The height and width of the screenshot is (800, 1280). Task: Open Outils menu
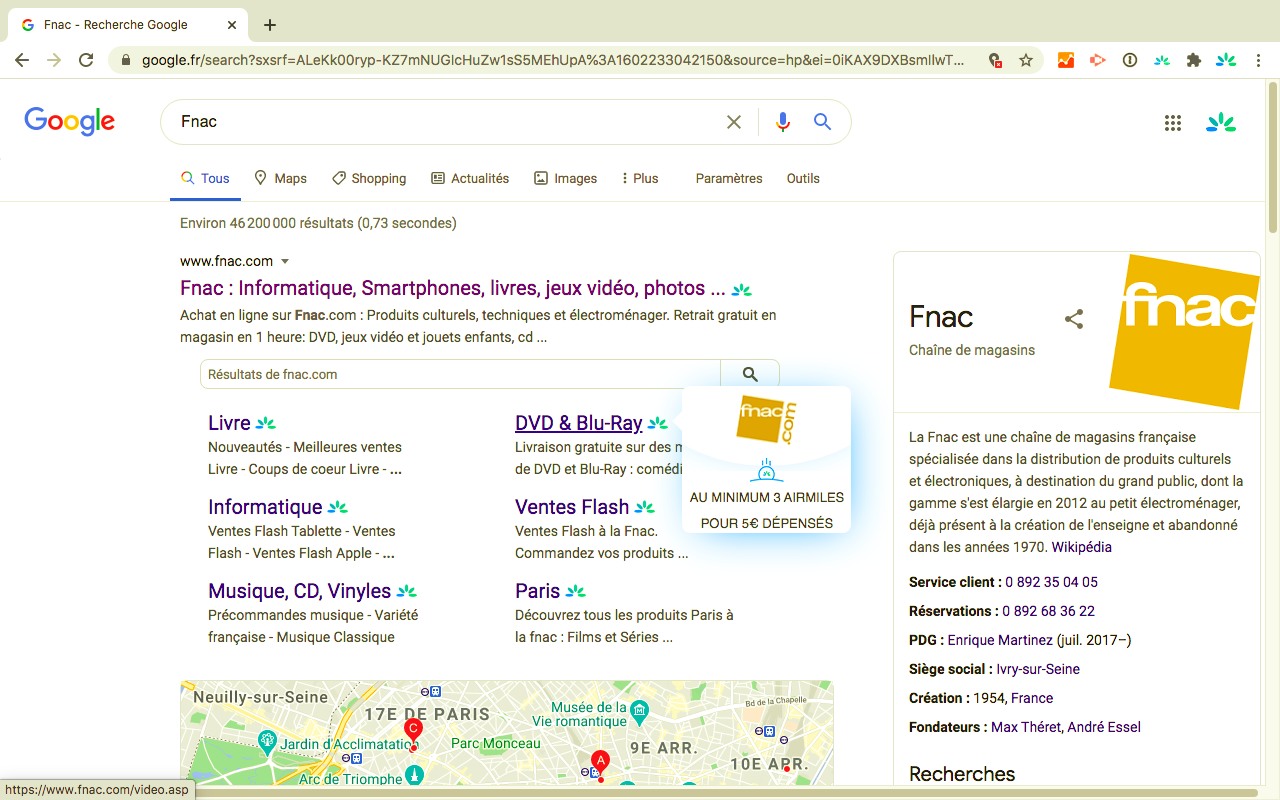(x=803, y=178)
